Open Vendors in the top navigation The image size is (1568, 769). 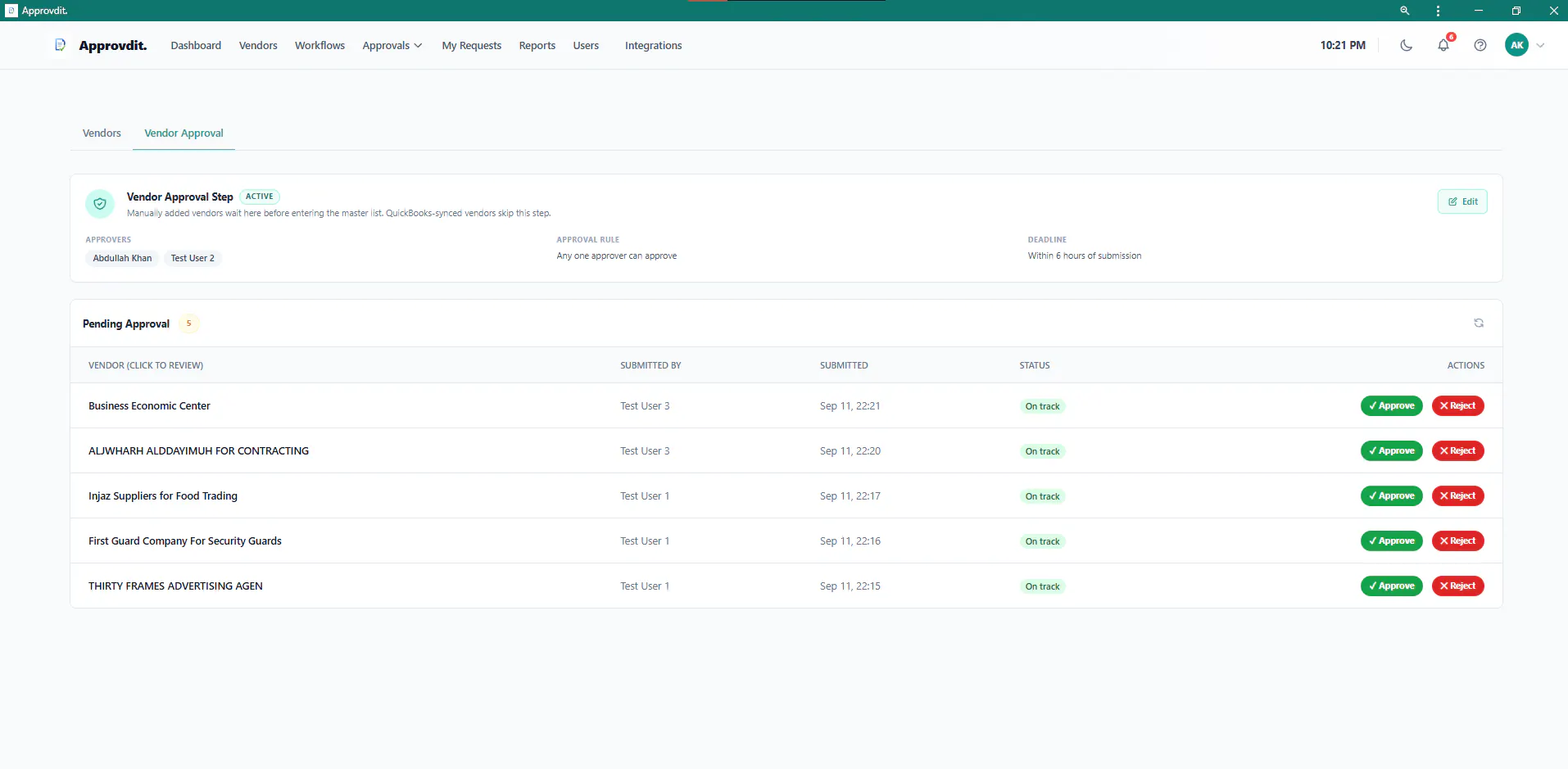[258, 45]
